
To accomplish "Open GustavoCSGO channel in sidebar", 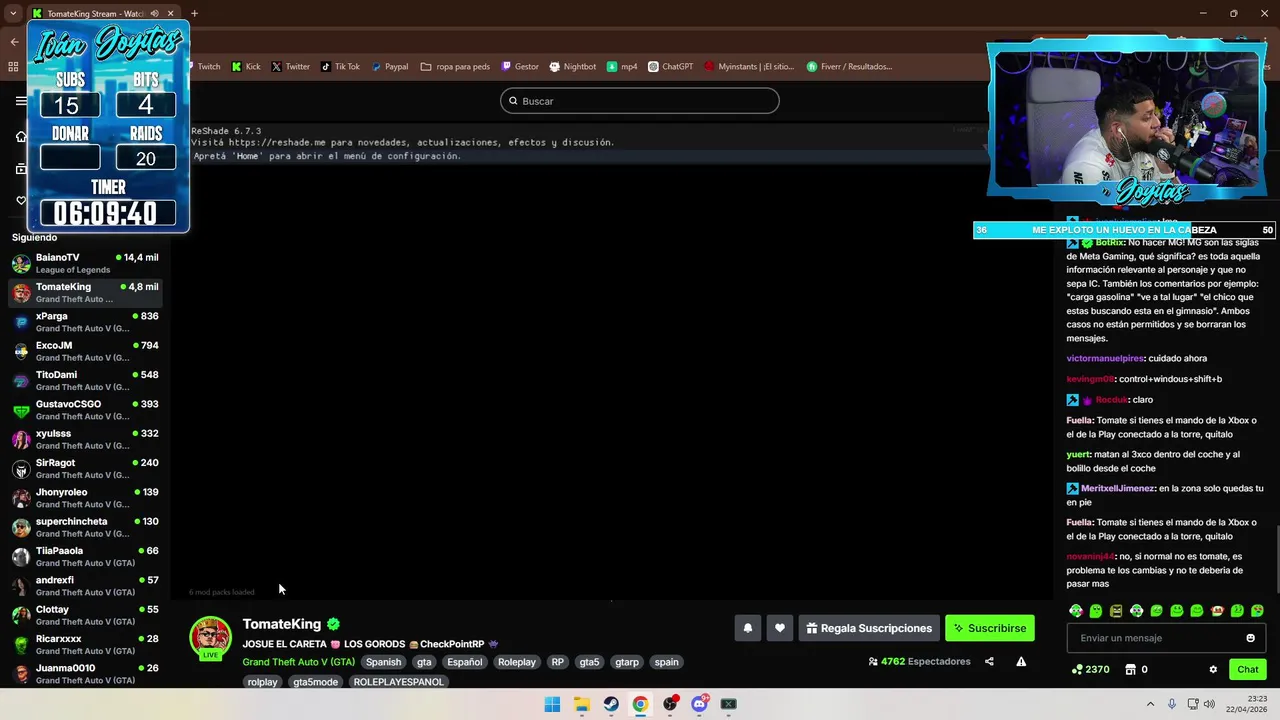I will coord(85,410).
